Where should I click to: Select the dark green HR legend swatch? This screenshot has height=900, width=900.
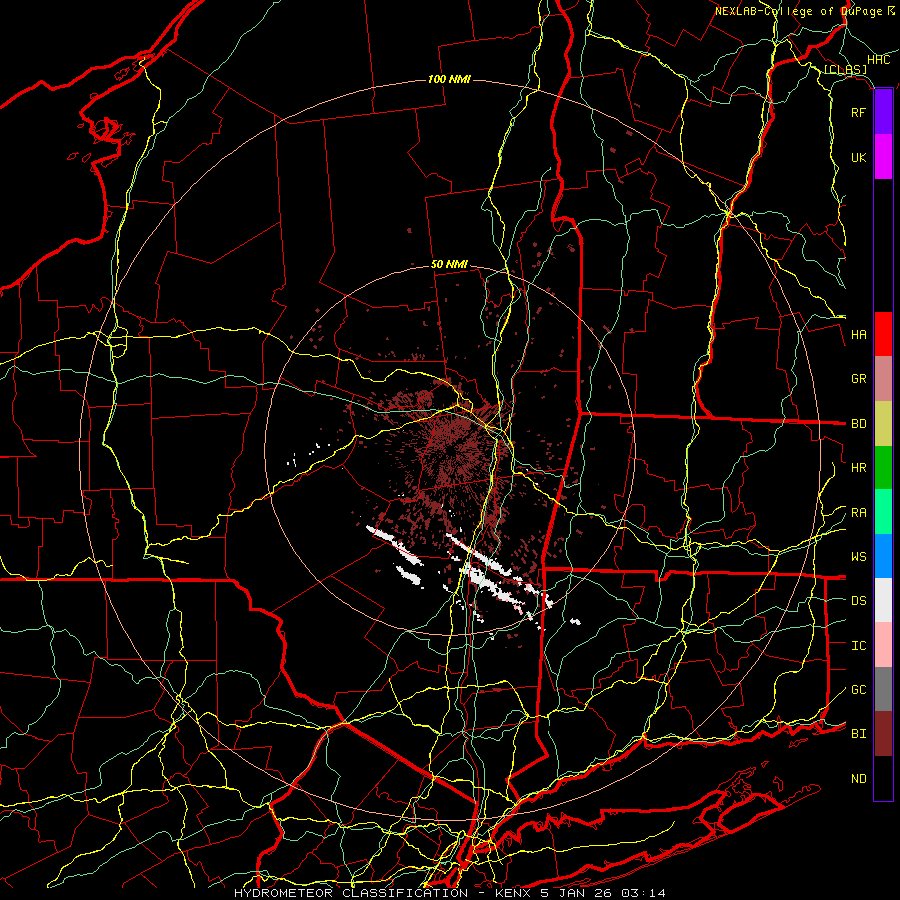pyautogui.click(x=883, y=468)
